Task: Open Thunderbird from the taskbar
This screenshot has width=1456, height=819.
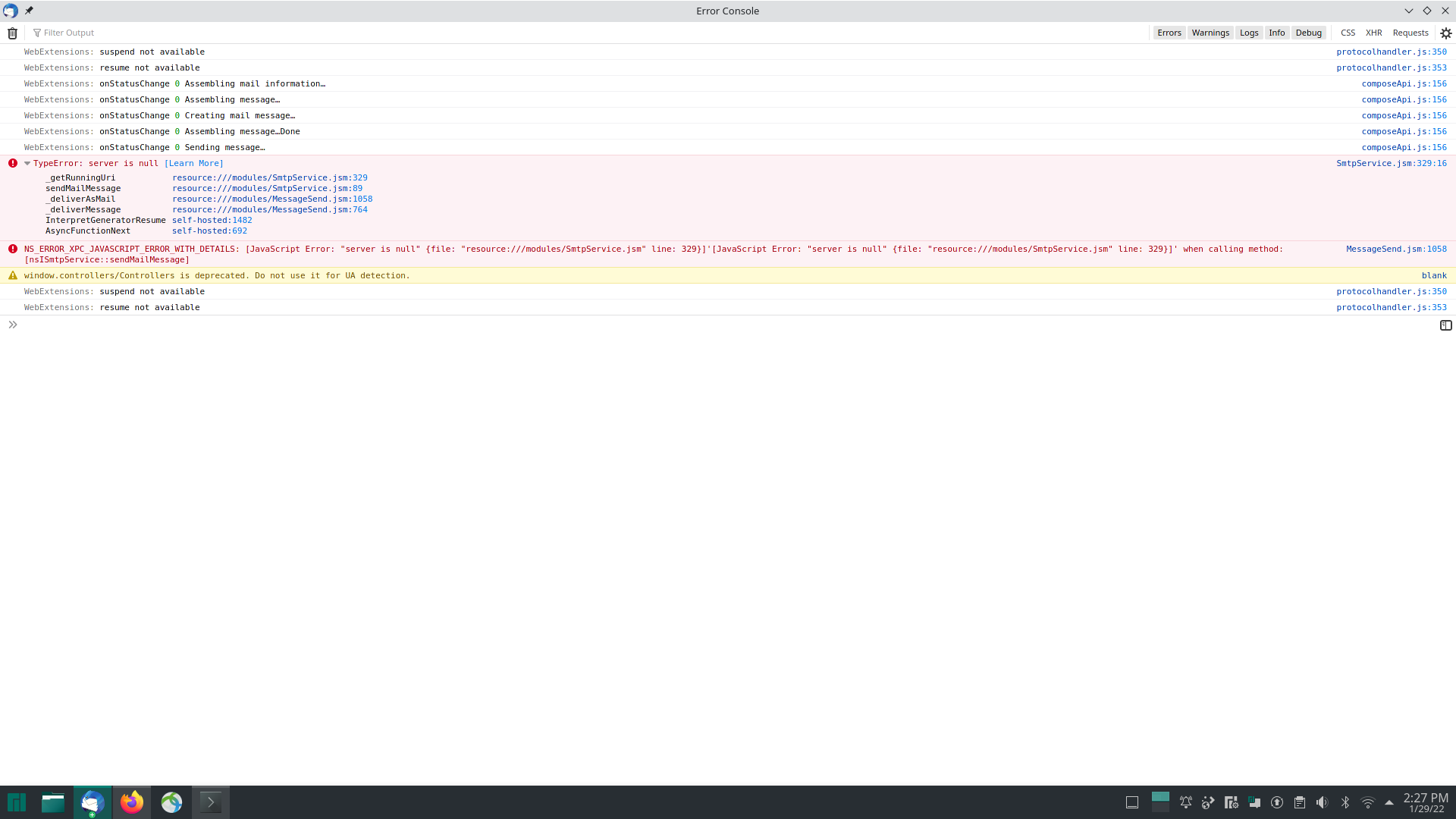Action: click(92, 802)
